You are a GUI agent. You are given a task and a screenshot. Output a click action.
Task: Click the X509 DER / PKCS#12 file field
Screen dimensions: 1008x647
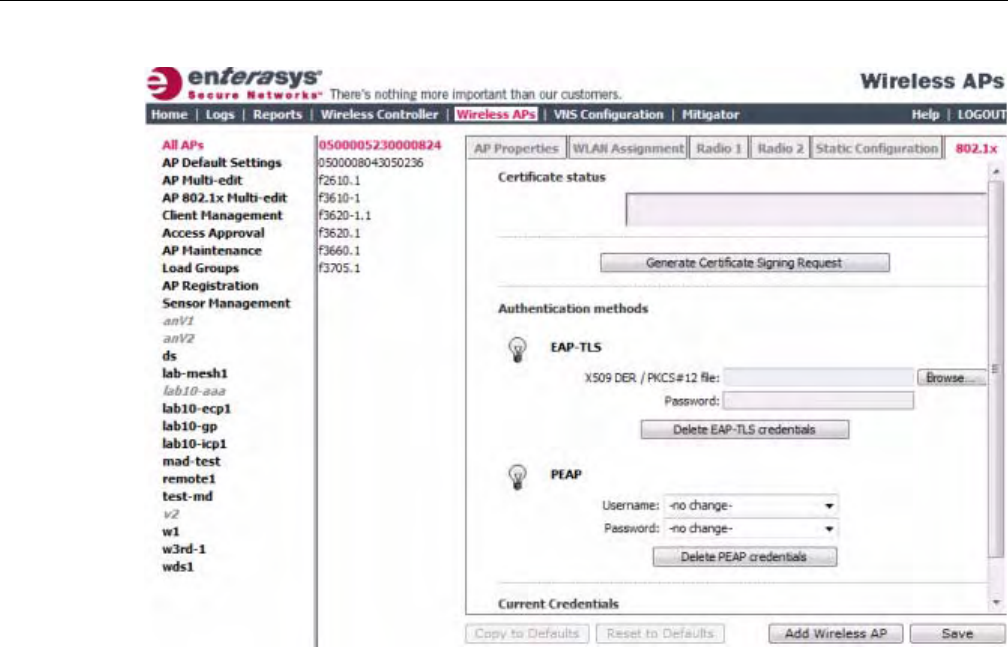point(818,378)
